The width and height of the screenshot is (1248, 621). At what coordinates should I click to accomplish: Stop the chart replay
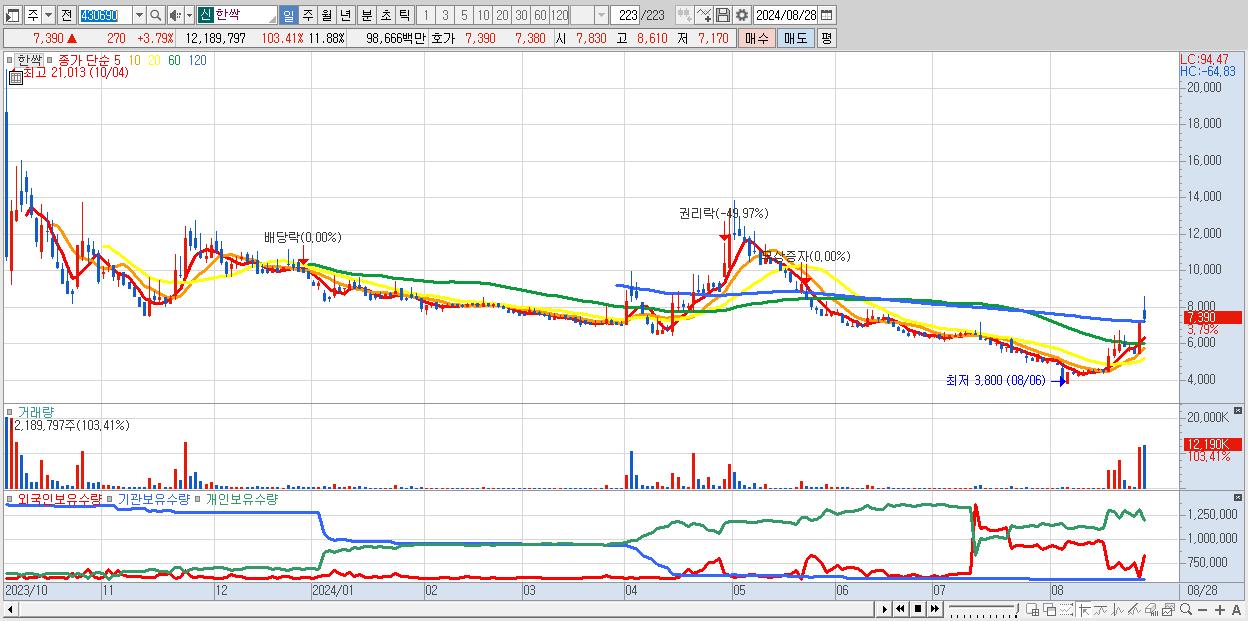pyautogui.click(x=918, y=609)
